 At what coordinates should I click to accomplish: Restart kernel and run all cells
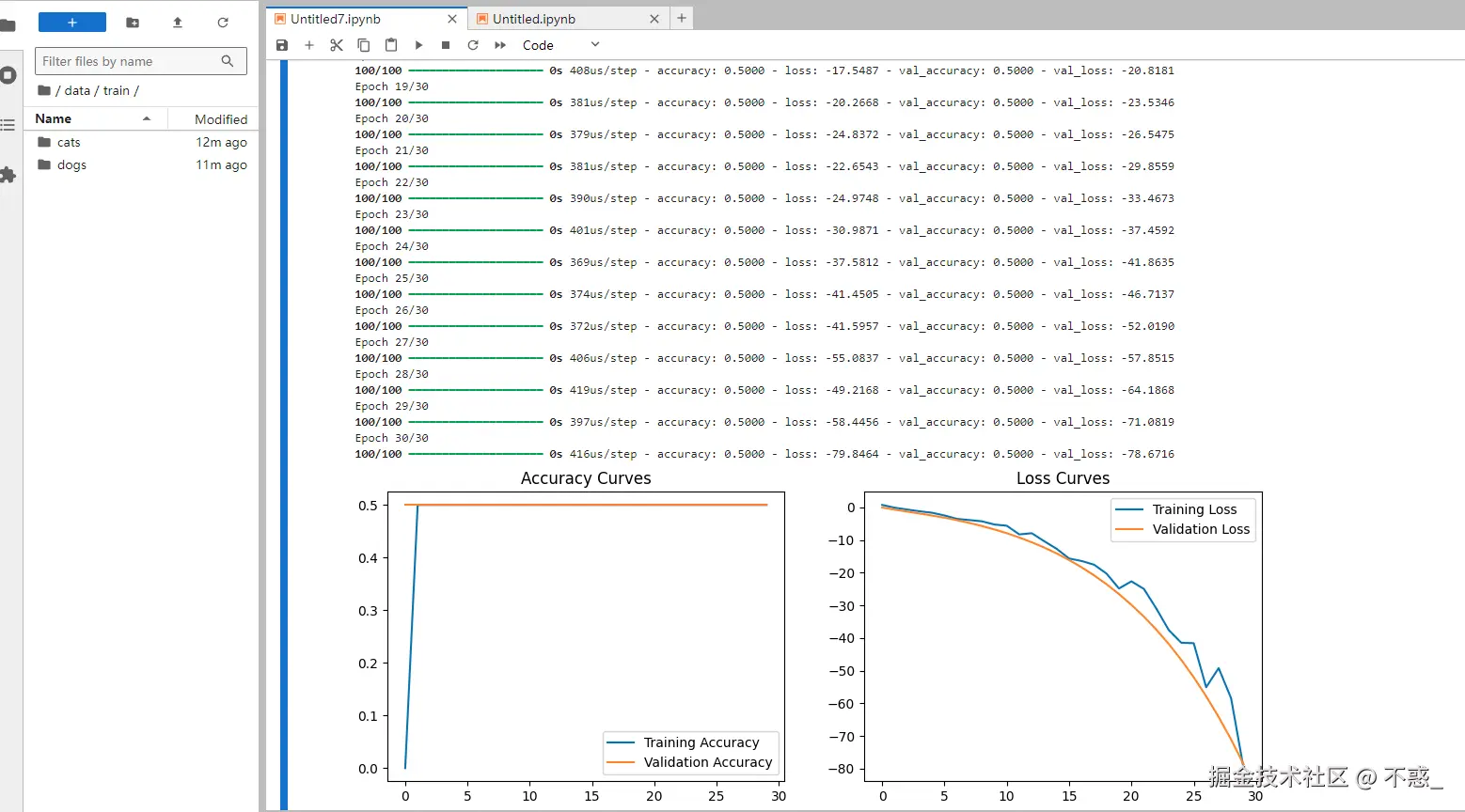point(500,45)
